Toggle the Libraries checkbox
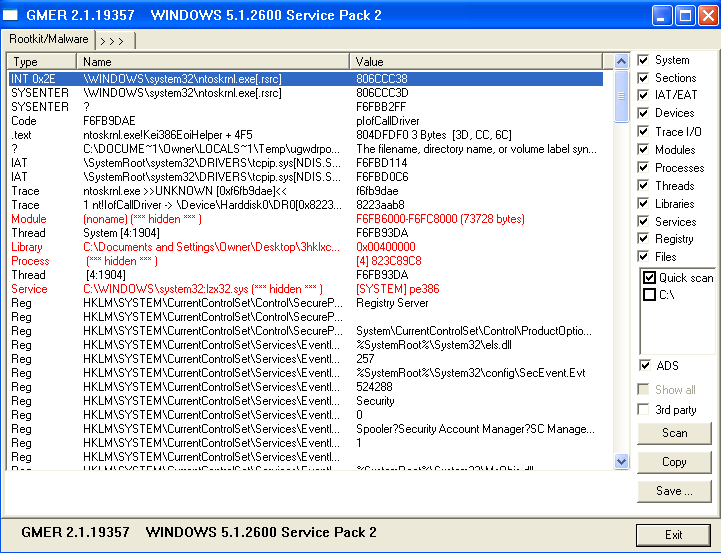Screen dimensions: 721x553 (643, 203)
